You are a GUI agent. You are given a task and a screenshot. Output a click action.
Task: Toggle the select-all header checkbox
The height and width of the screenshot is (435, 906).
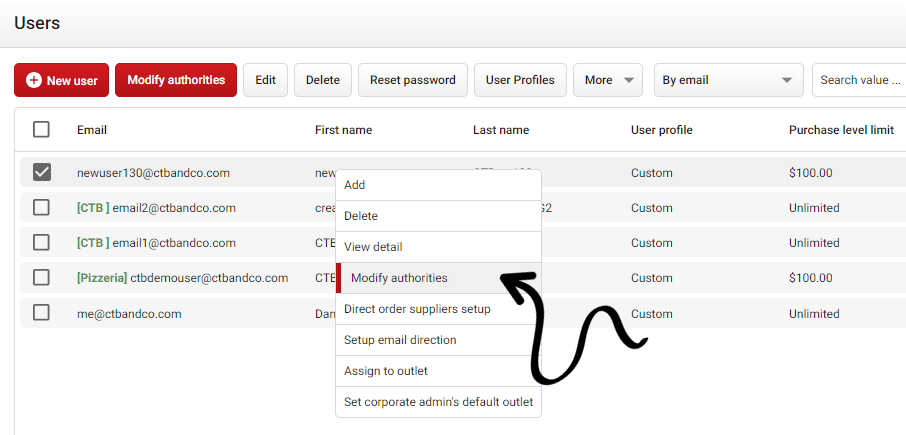point(41,129)
